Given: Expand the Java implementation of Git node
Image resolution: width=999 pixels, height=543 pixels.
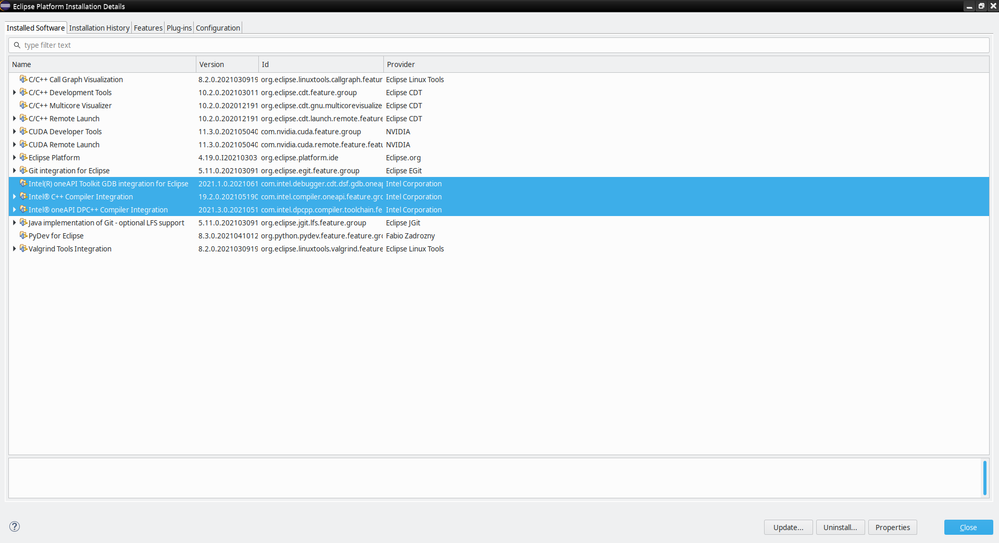Looking at the screenshot, I should pos(14,222).
